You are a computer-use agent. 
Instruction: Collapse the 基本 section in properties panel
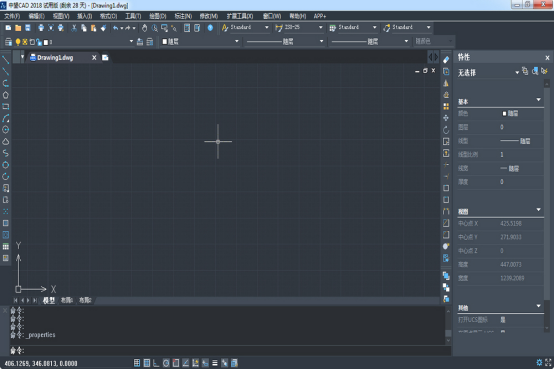coord(538,100)
